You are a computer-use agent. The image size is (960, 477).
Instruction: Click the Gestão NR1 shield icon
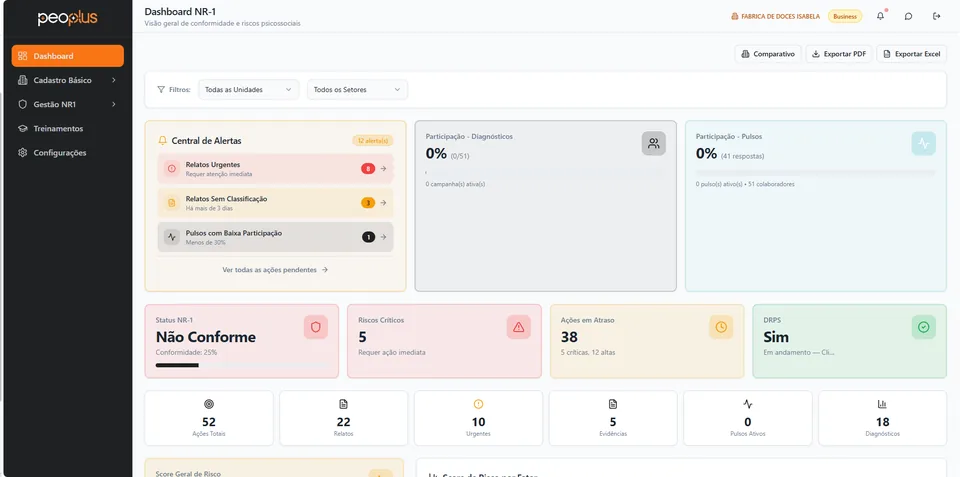(23, 105)
